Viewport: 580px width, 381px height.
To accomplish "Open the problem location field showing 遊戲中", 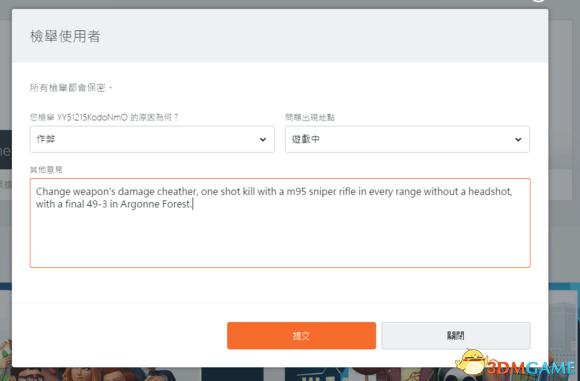I will 407,139.
